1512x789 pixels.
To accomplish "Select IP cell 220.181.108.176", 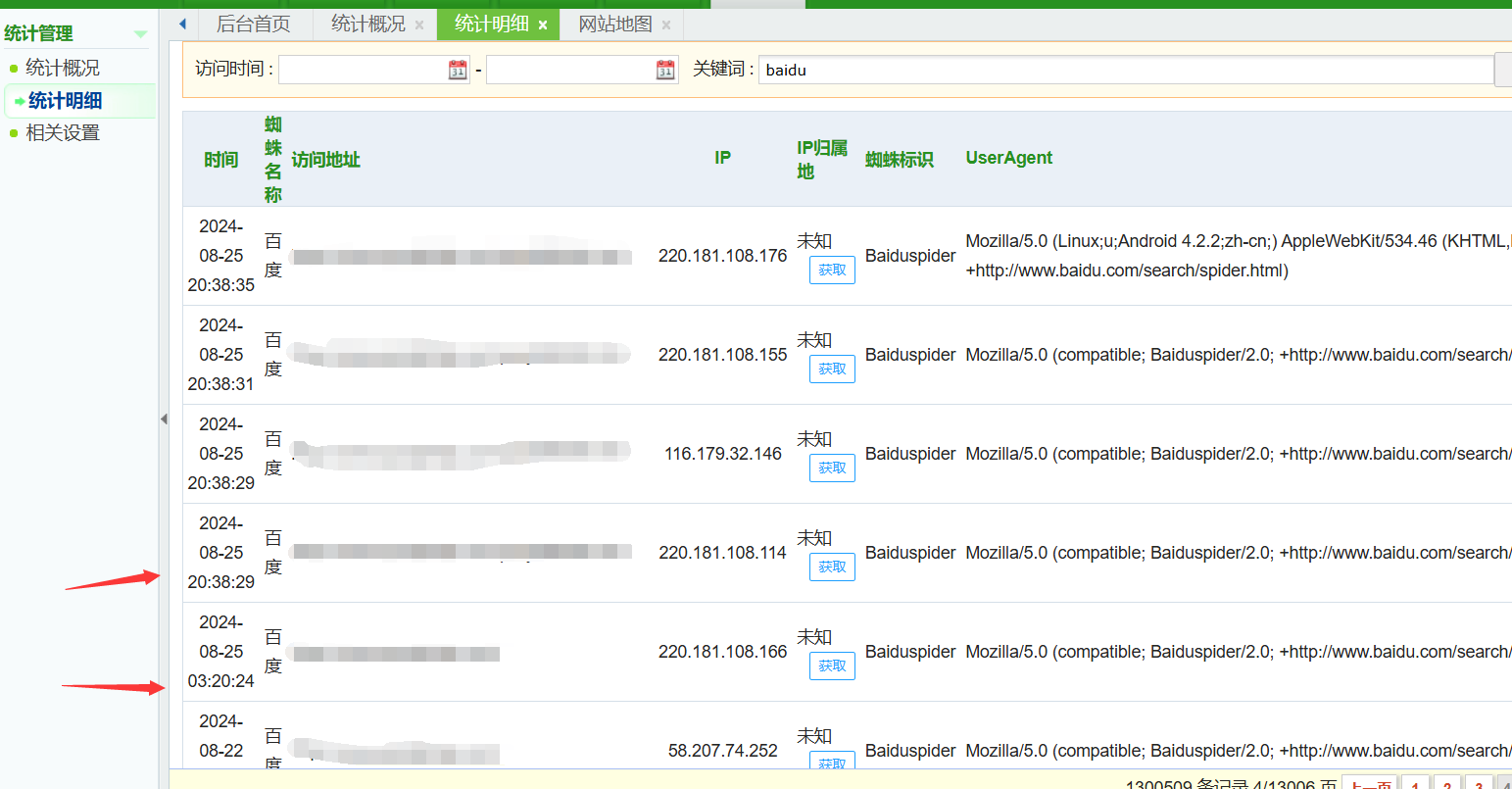I will [722, 256].
